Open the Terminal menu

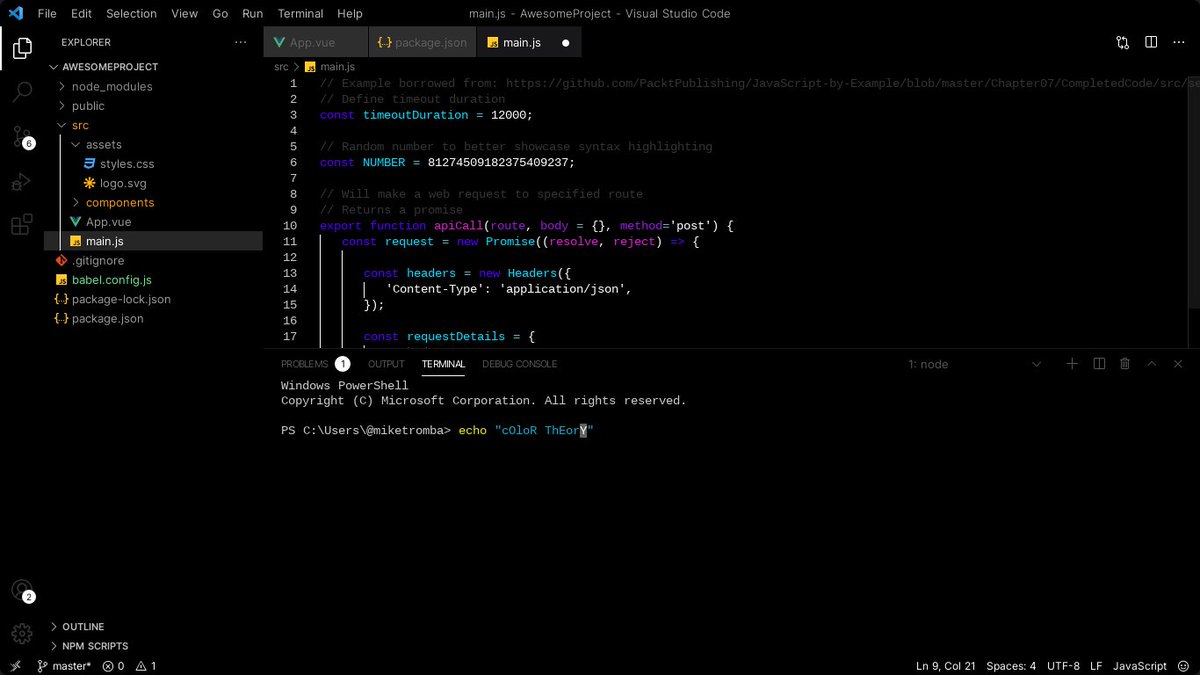(300, 14)
